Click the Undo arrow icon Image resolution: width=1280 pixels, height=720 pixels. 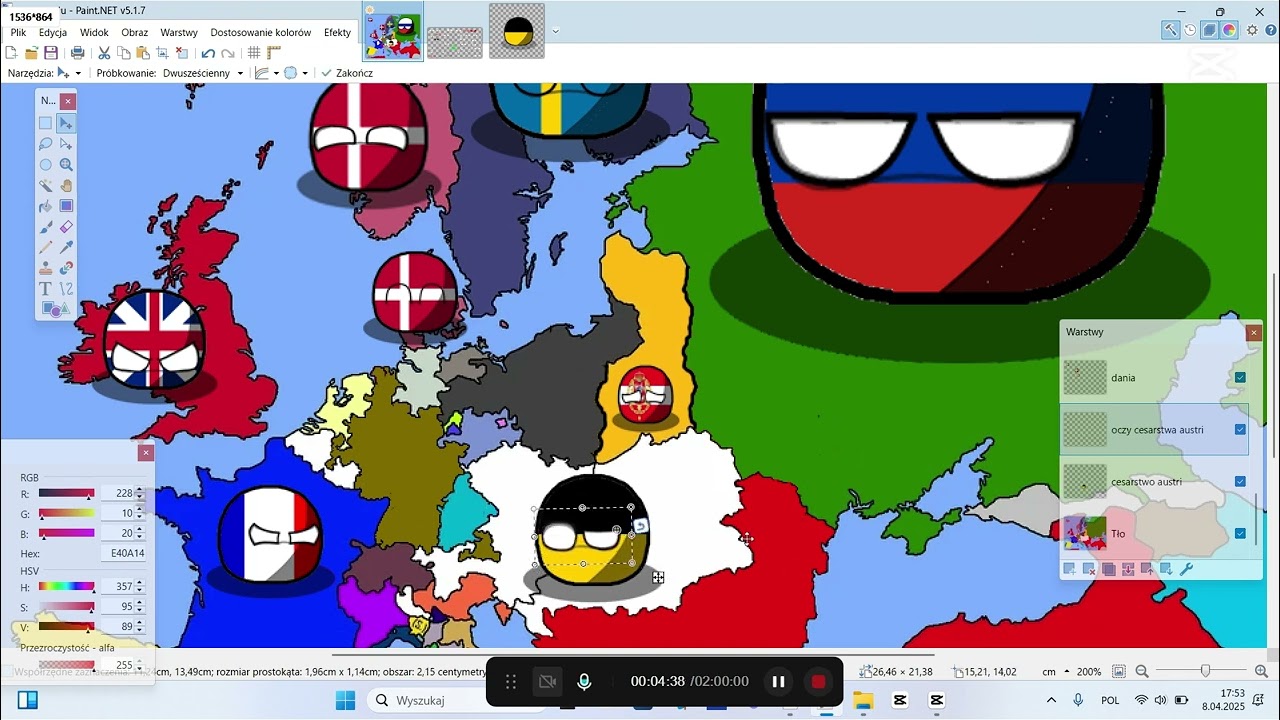(208, 53)
